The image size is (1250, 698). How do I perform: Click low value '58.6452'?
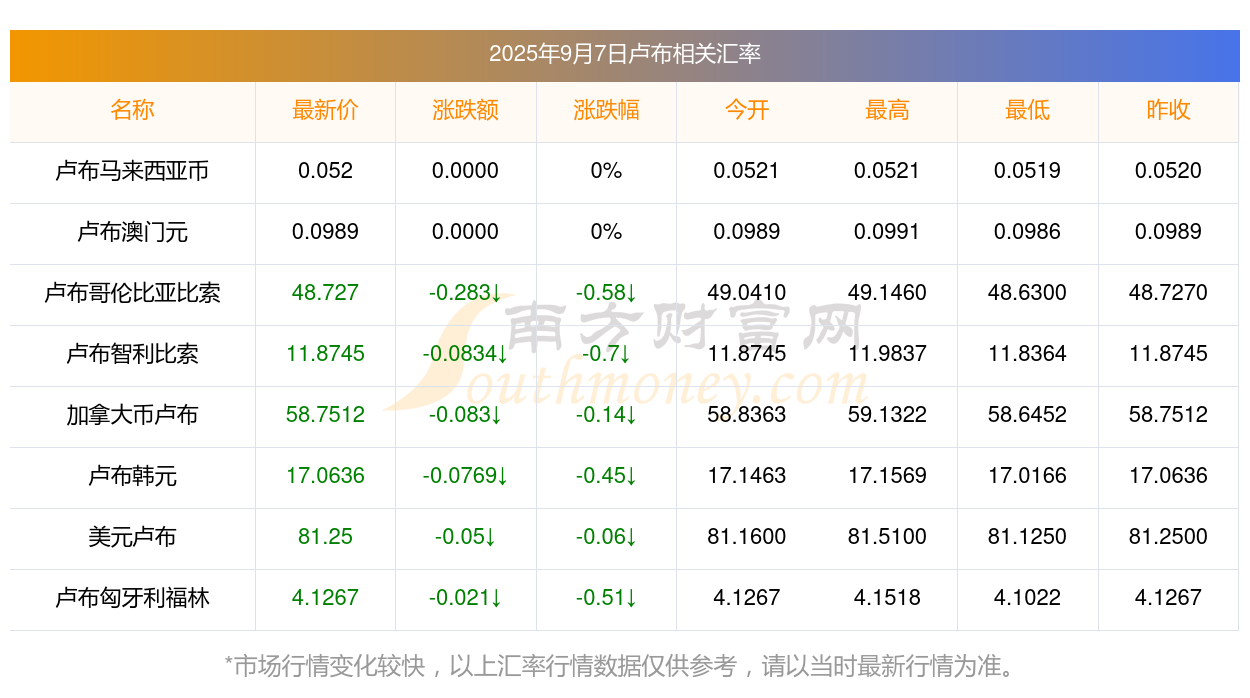[x=1028, y=415]
